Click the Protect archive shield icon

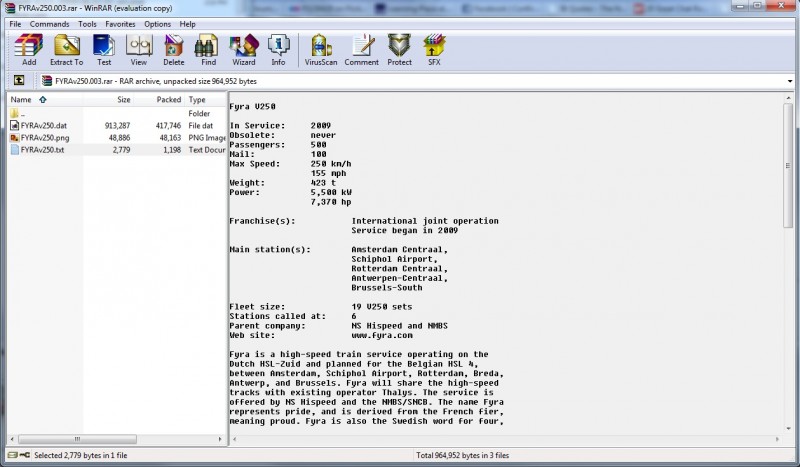(399, 46)
